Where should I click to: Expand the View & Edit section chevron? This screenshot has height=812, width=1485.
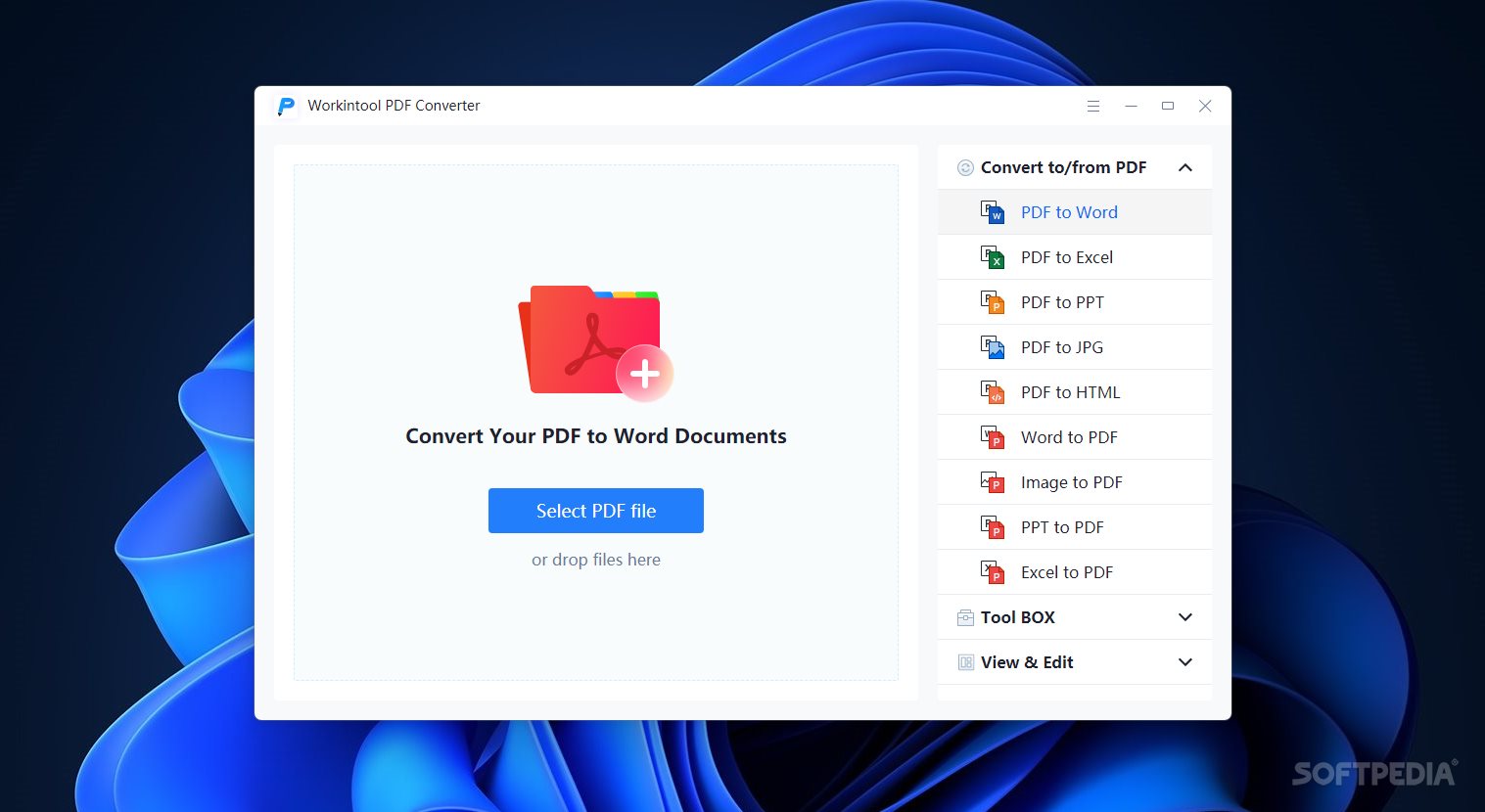click(1185, 662)
